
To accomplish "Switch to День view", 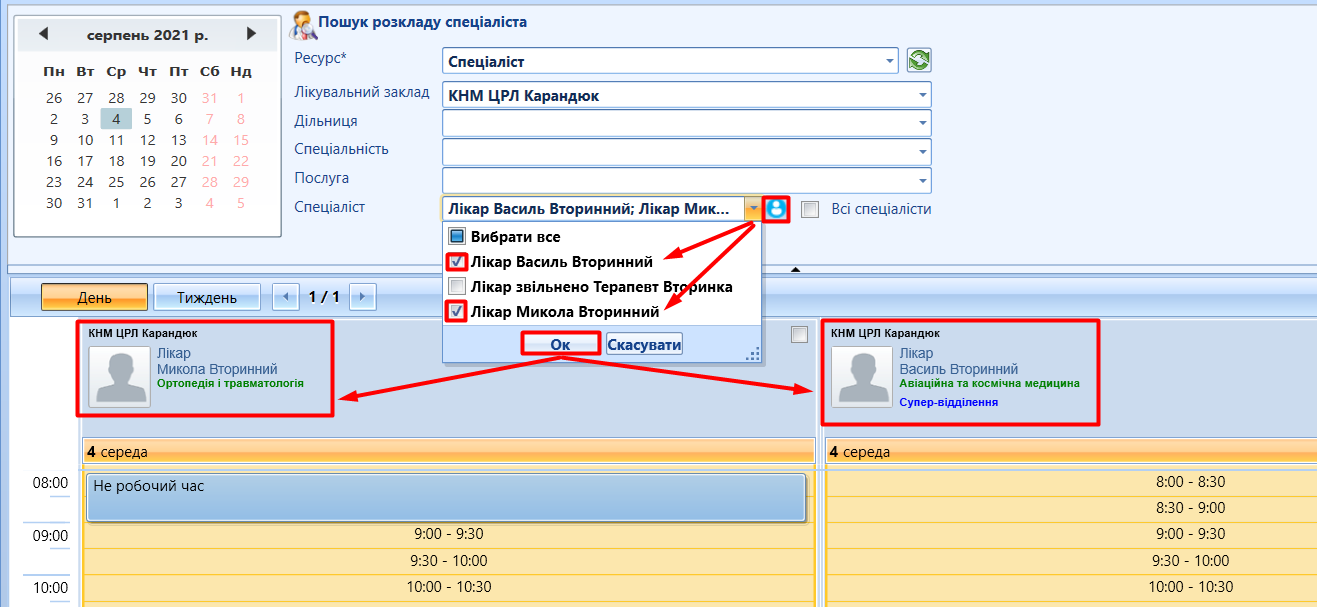I will pos(94,297).
